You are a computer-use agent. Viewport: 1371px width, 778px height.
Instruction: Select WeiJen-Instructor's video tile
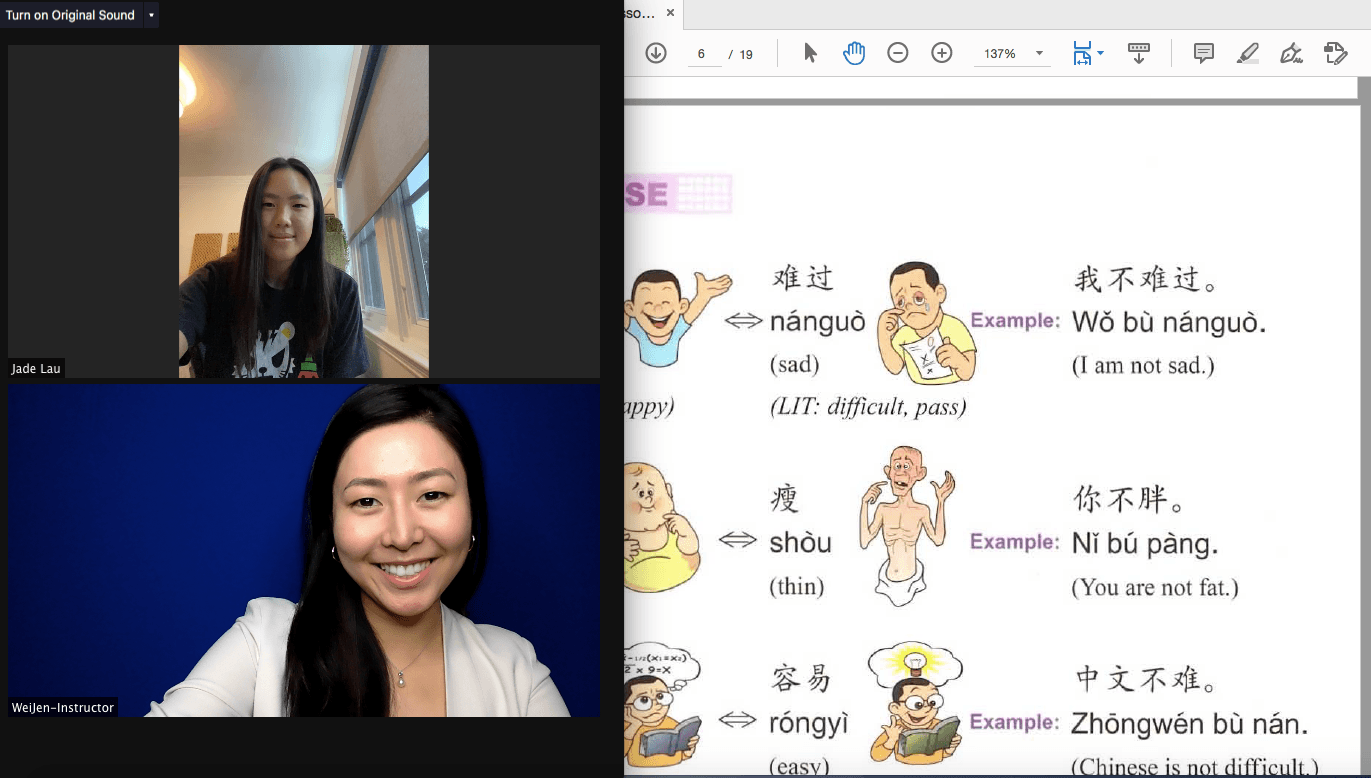[304, 550]
